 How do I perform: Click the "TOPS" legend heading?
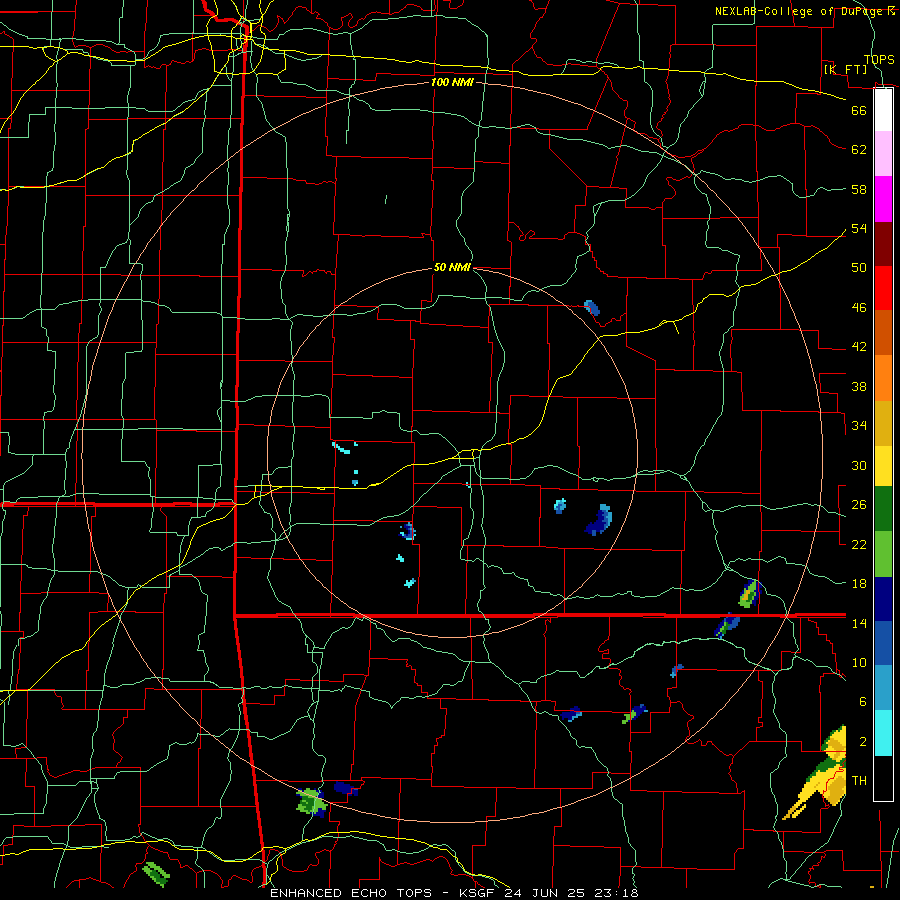click(879, 60)
